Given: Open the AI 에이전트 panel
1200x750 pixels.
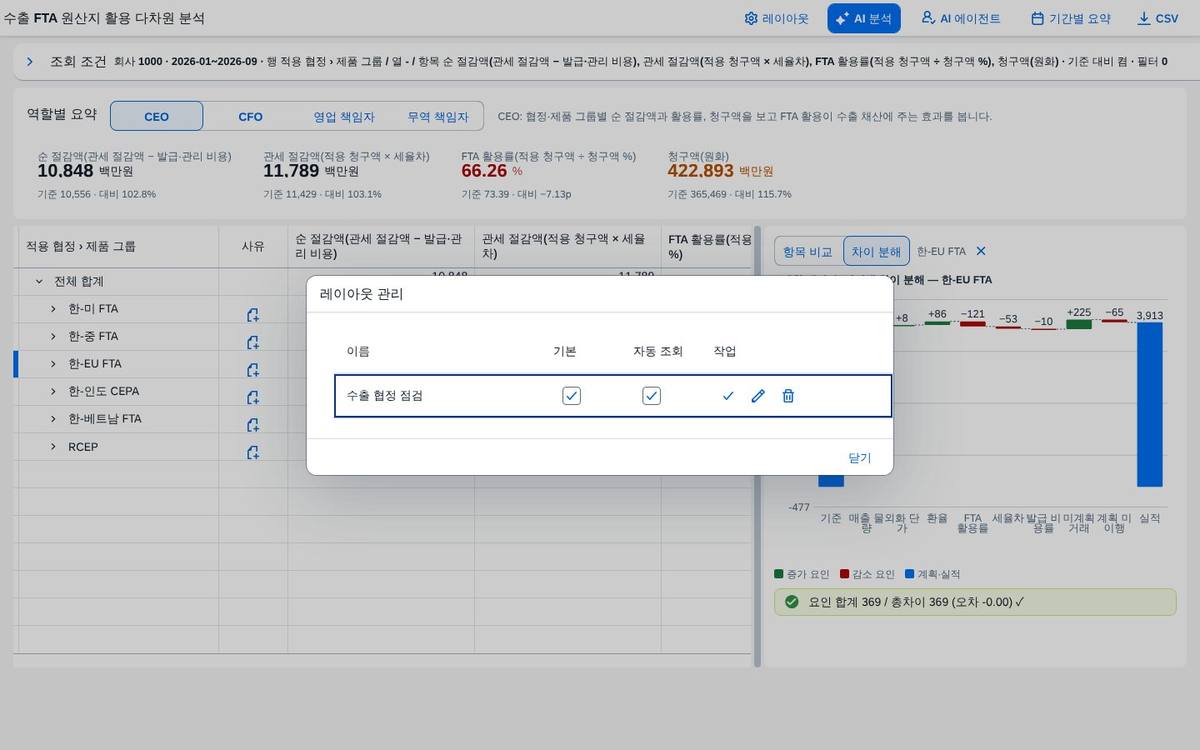Looking at the screenshot, I should pos(960,18).
